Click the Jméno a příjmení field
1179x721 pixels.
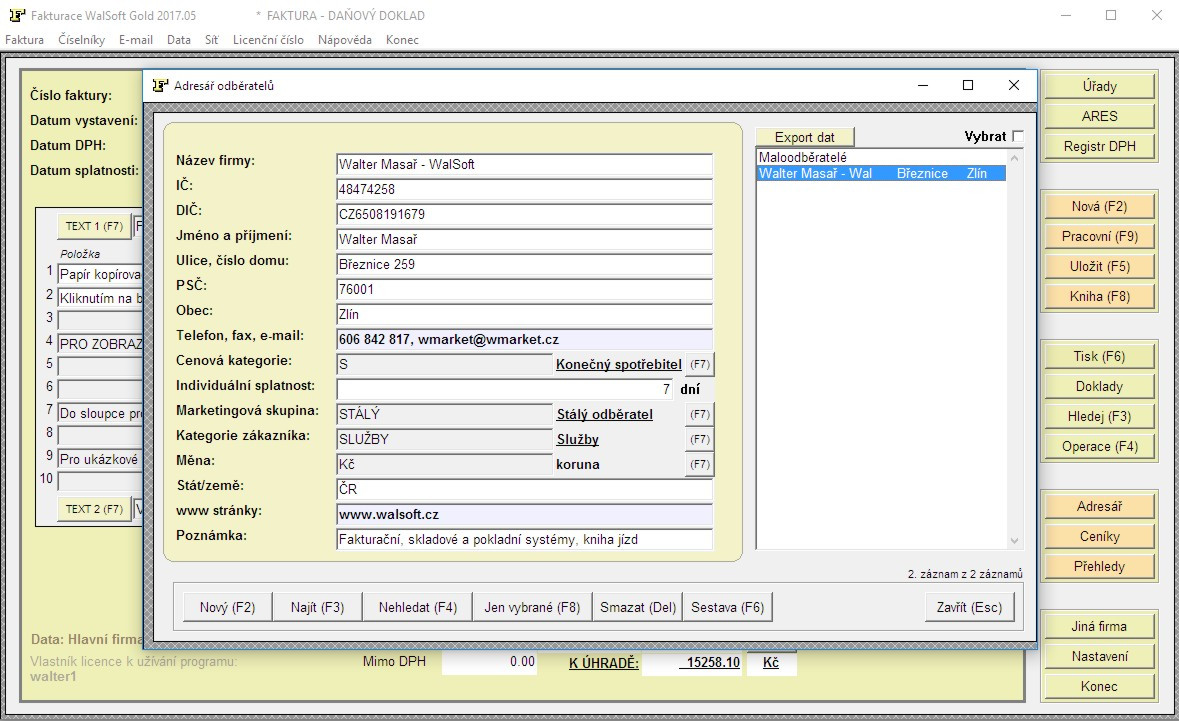coord(524,239)
